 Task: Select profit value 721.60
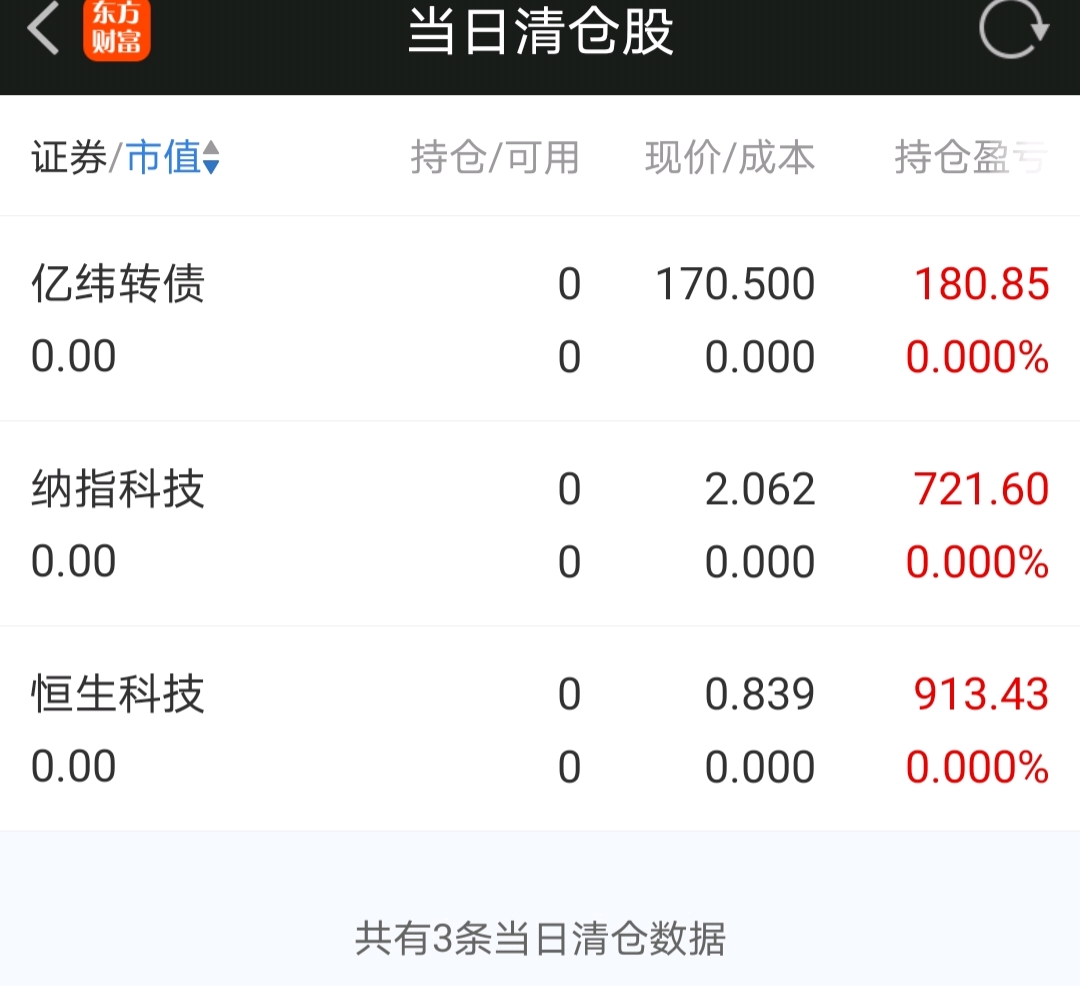coord(981,489)
